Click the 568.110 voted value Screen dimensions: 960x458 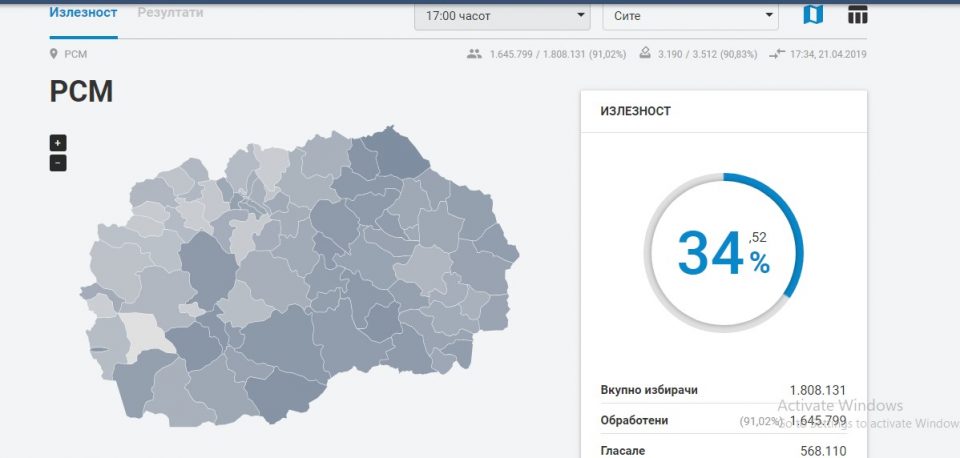coord(823,451)
